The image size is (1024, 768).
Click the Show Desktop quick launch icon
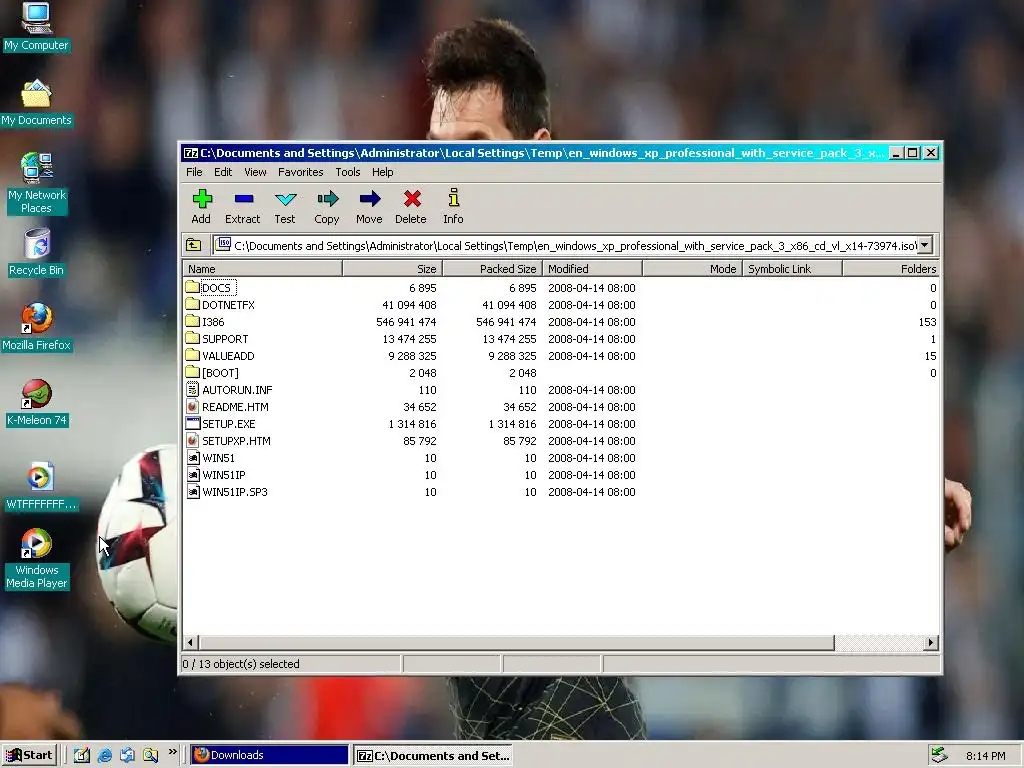(82, 755)
